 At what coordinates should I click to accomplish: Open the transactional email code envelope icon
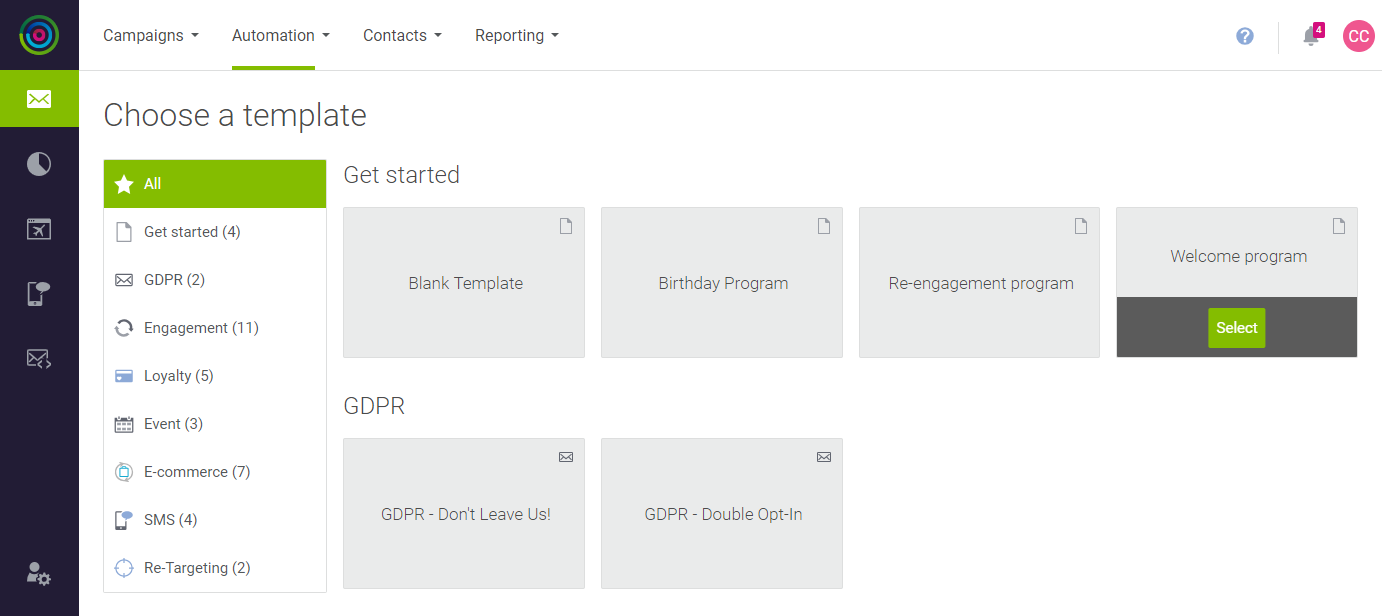tap(39, 358)
